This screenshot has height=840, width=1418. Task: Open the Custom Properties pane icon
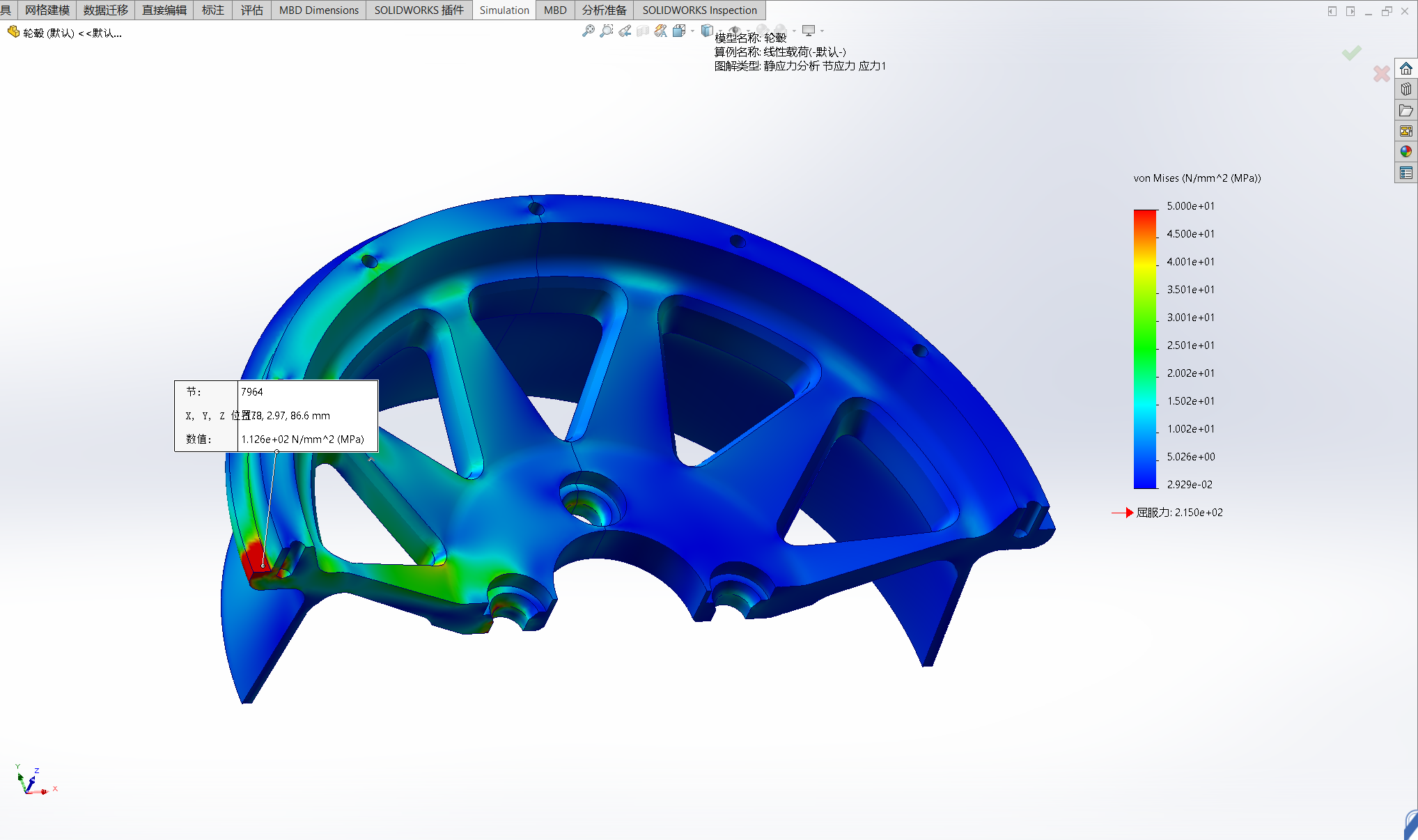click(x=1406, y=172)
